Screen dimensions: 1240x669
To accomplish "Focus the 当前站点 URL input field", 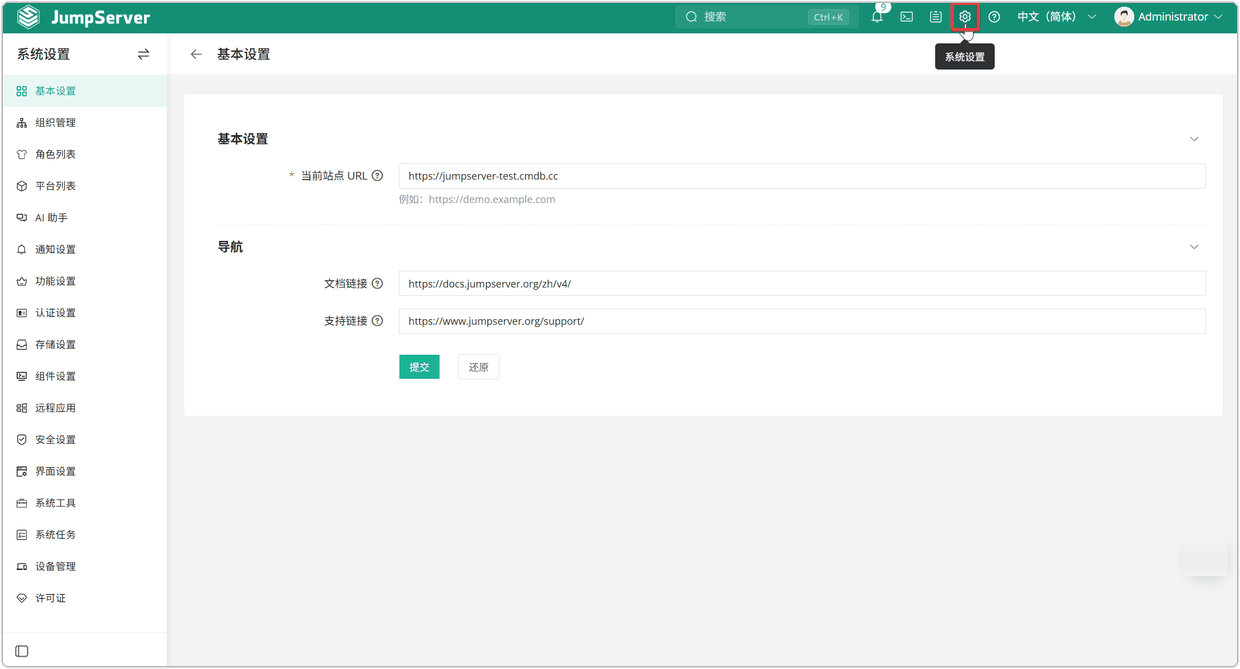I will pos(802,176).
